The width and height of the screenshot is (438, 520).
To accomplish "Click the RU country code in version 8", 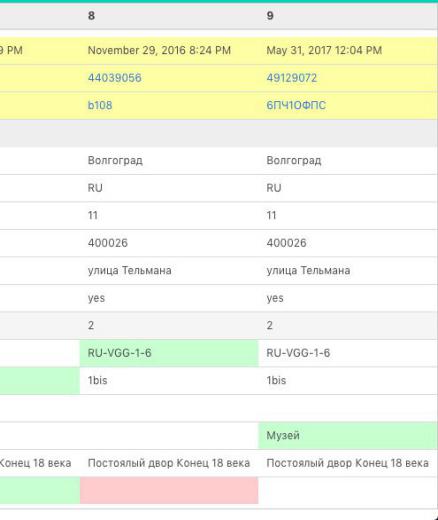I will click(x=95, y=188).
